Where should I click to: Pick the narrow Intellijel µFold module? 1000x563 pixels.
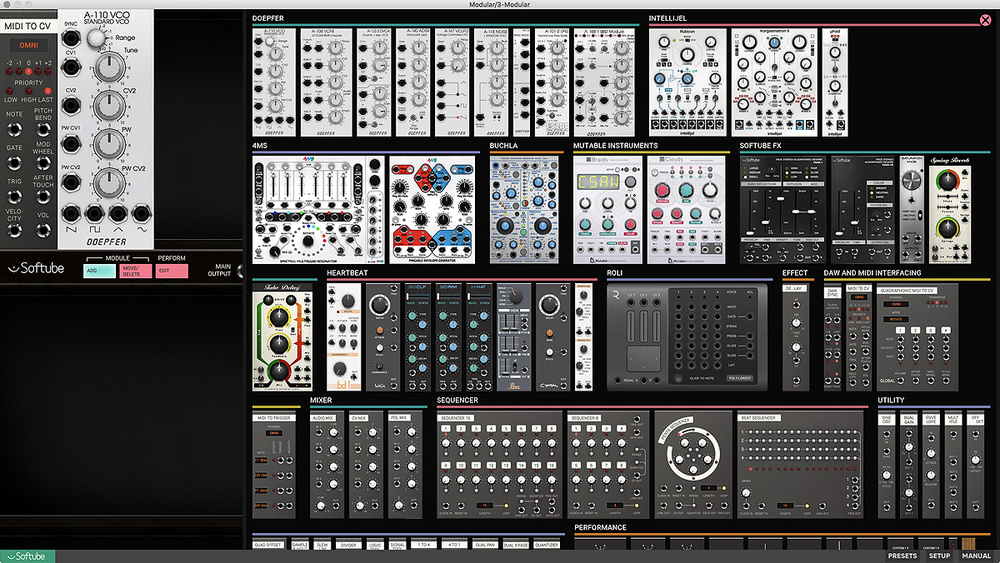click(835, 82)
